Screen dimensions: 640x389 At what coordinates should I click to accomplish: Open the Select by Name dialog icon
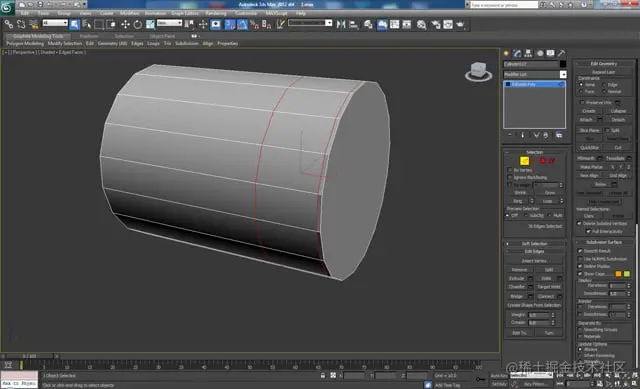pos(87,24)
